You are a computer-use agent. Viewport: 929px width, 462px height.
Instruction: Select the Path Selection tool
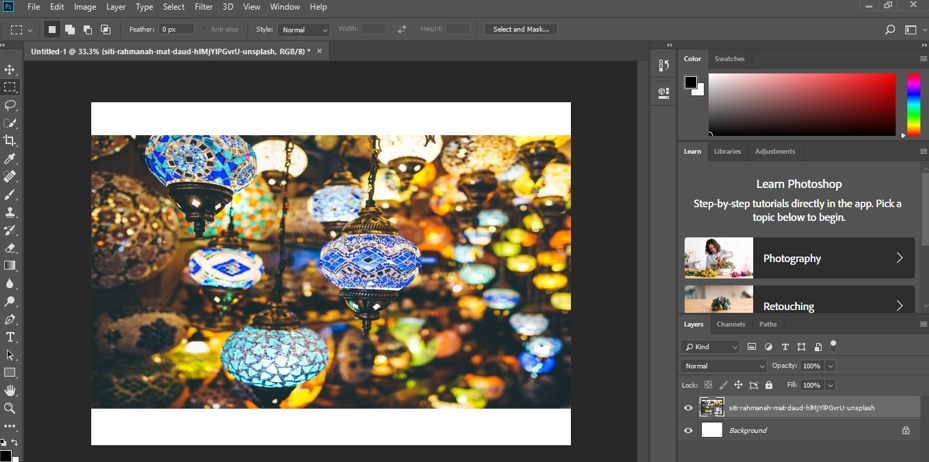[x=9, y=355]
